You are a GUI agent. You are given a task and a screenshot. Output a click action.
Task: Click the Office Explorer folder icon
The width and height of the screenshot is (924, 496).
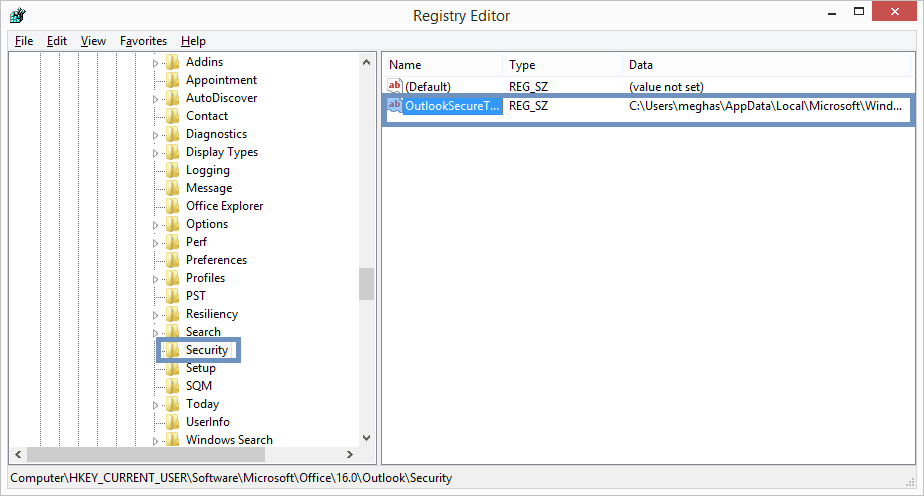pos(173,206)
